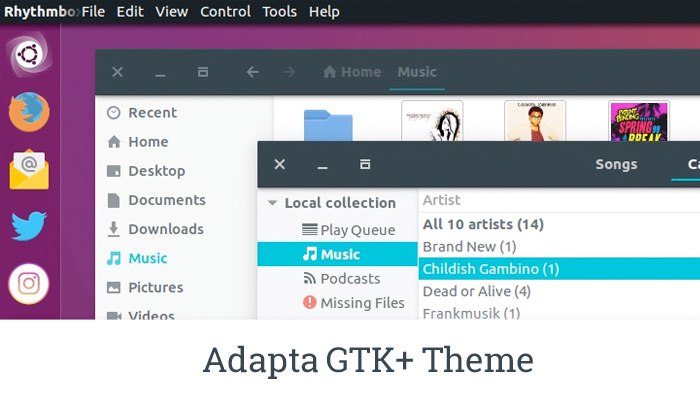Sort by the Artist column header
This screenshot has height=400, width=700.
coord(441,200)
